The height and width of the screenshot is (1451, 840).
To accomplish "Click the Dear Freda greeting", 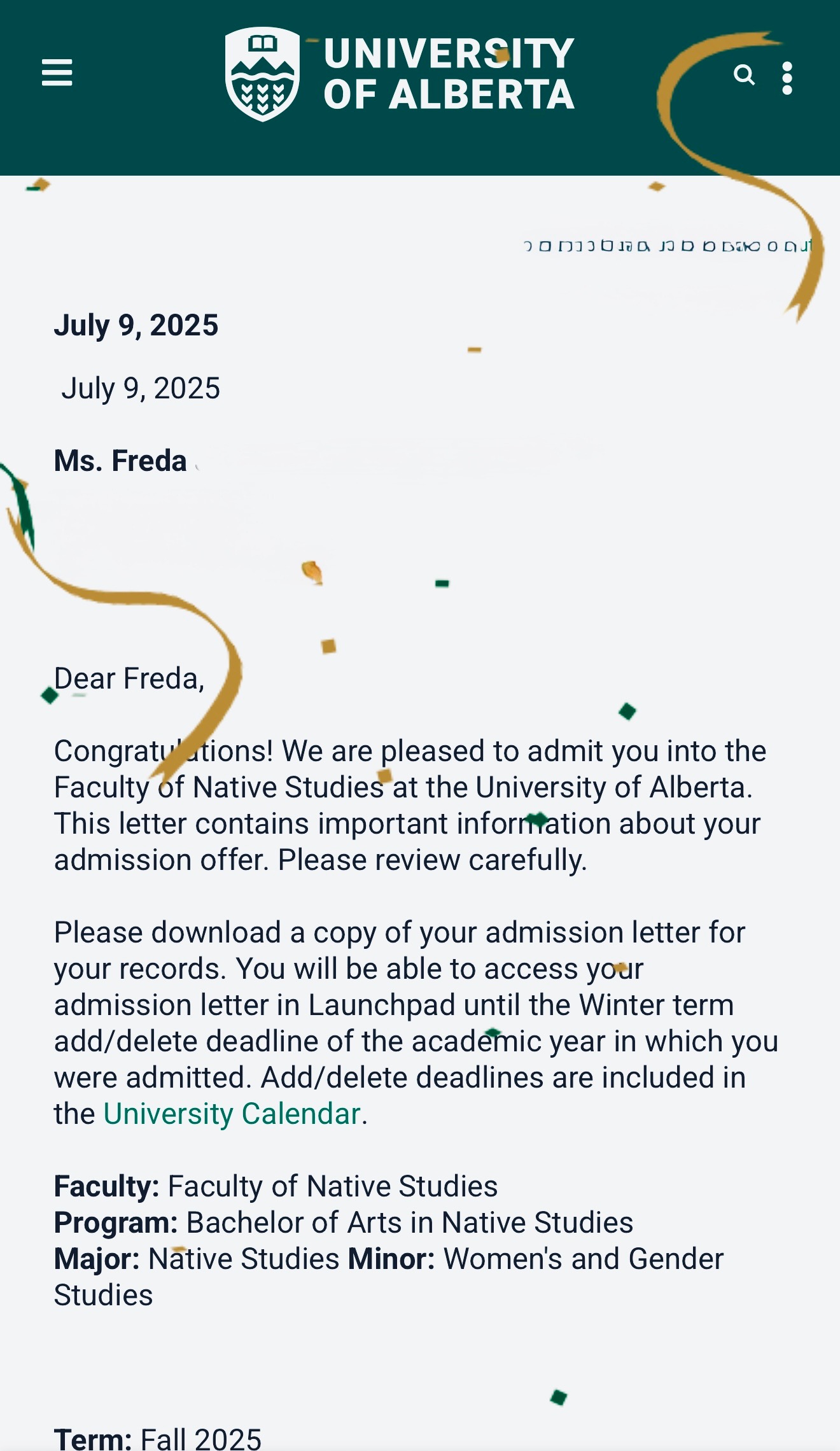I will point(129,678).
